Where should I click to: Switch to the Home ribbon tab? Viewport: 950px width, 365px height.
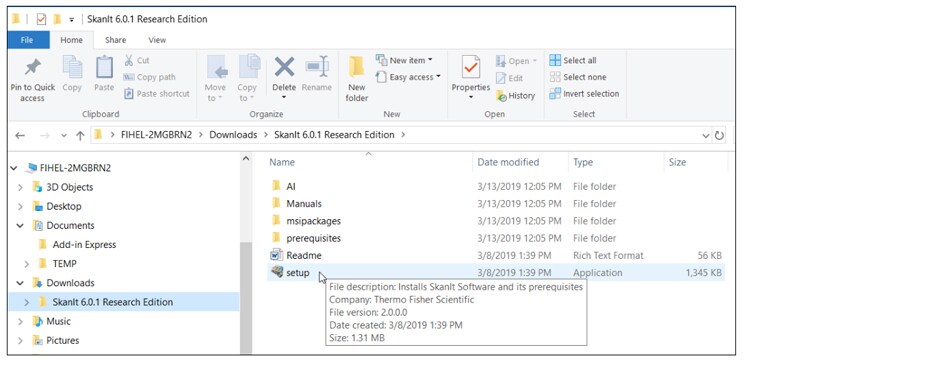coord(71,40)
